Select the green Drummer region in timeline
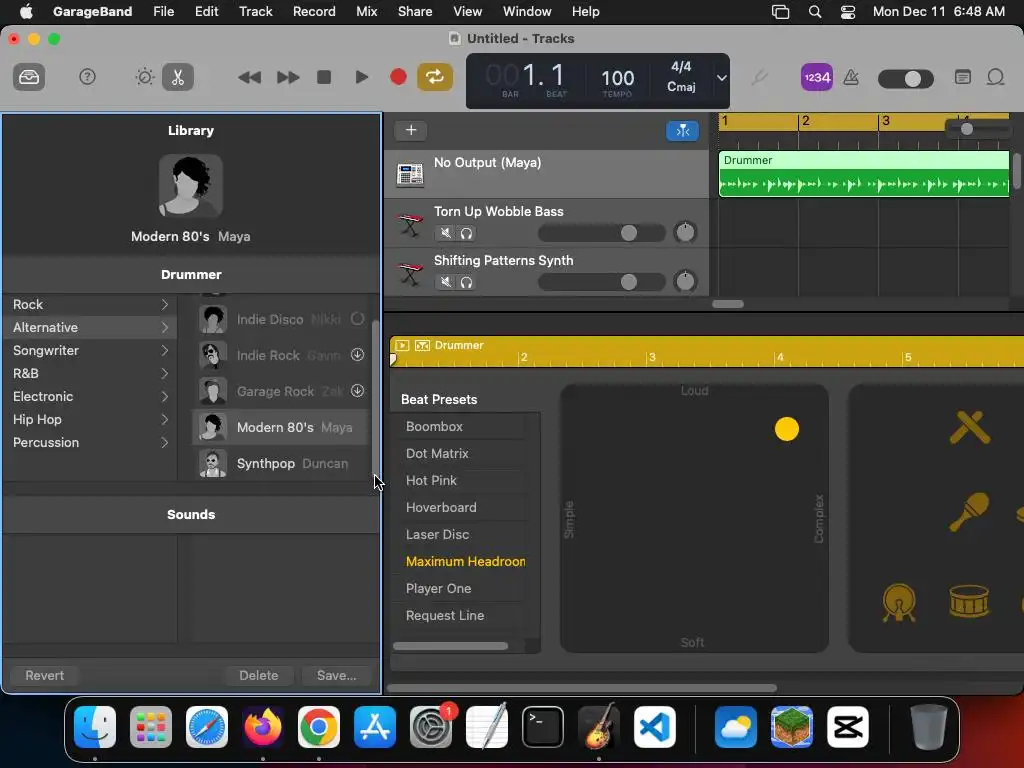This screenshot has width=1024, height=768. click(863, 174)
